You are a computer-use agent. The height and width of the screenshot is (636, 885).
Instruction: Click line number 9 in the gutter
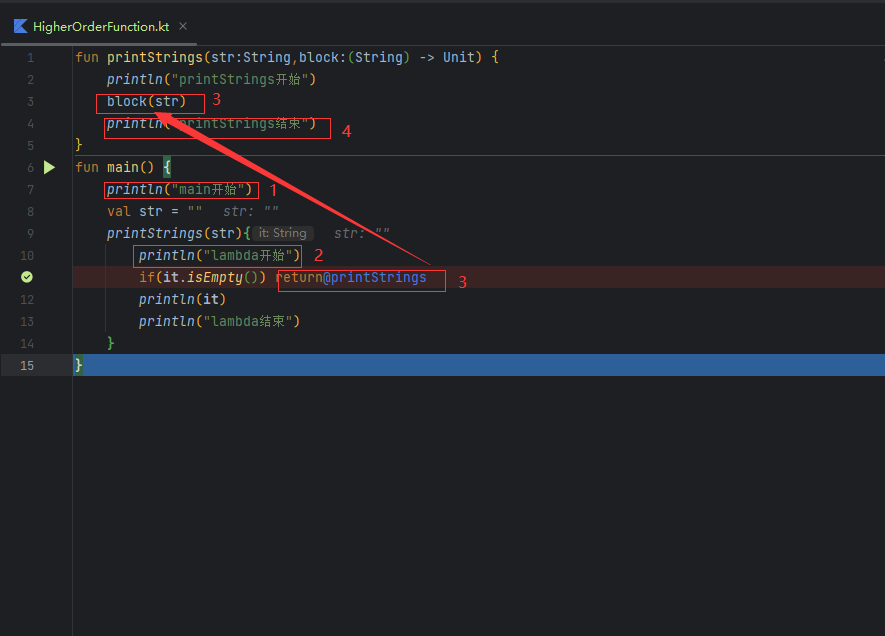pyautogui.click(x=30, y=233)
